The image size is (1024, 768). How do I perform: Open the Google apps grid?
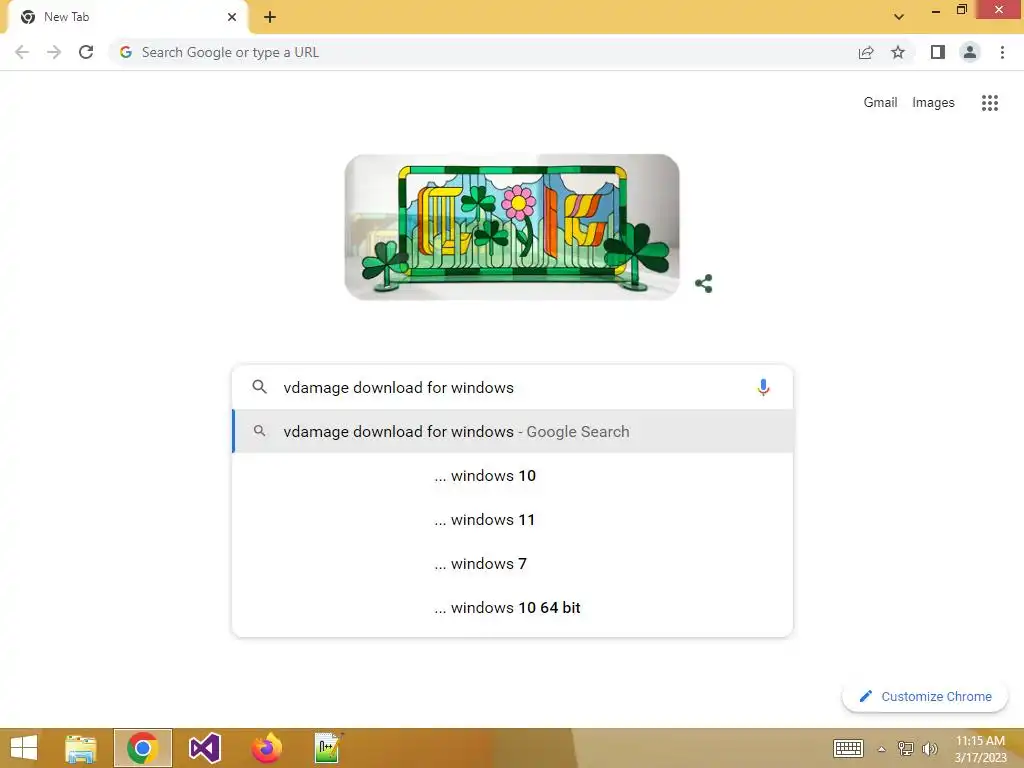pyautogui.click(x=990, y=103)
